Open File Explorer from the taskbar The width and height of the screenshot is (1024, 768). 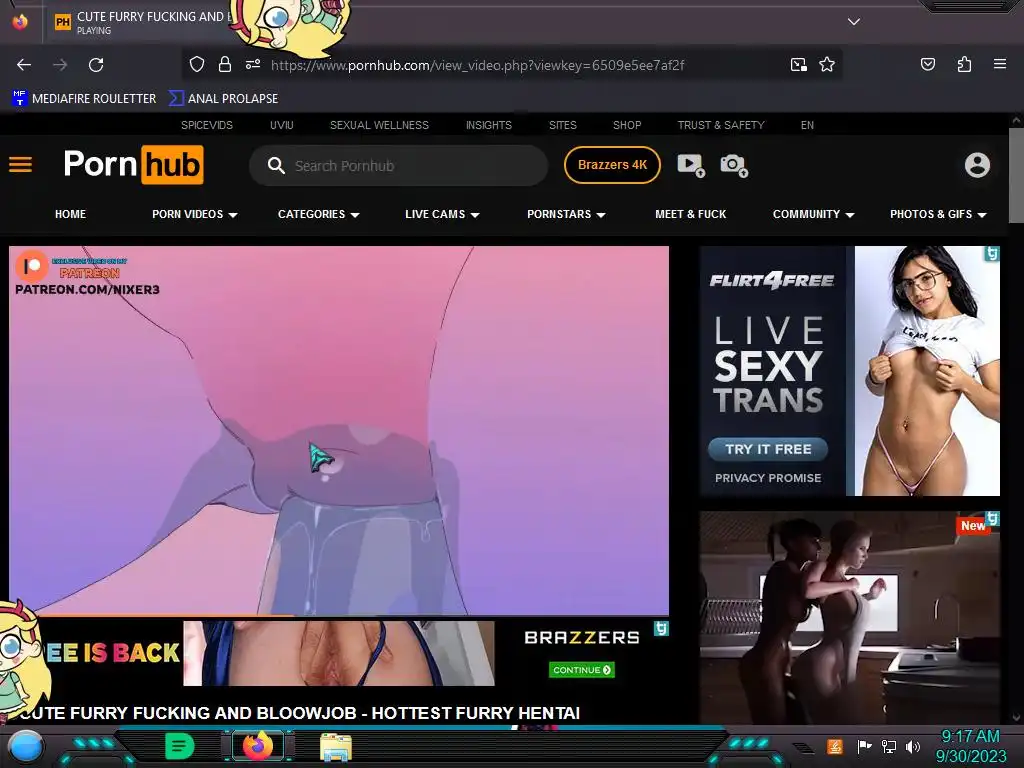tap(336, 747)
